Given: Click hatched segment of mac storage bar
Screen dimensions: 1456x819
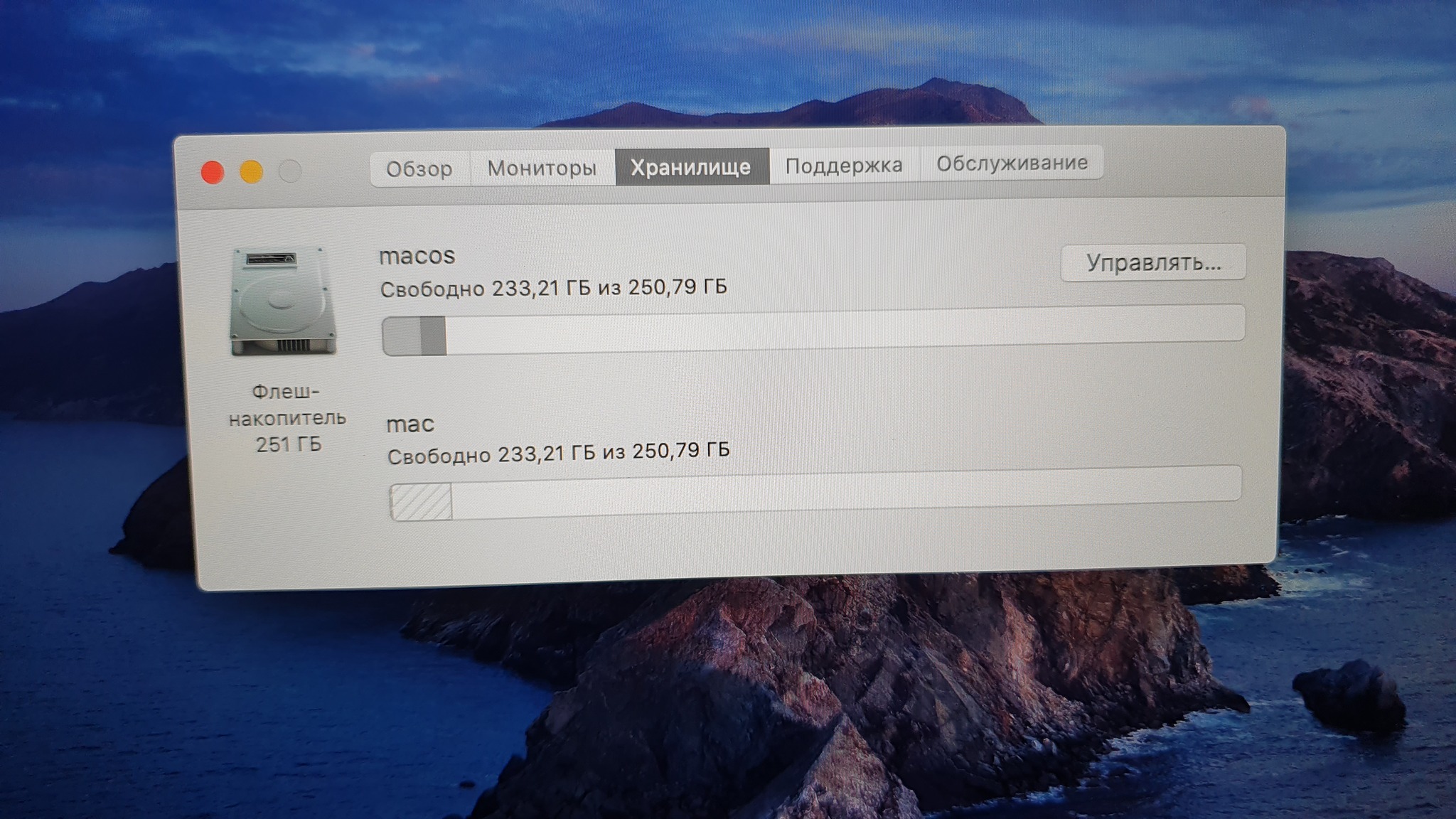Looking at the screenshot, I should pos(422,502).
